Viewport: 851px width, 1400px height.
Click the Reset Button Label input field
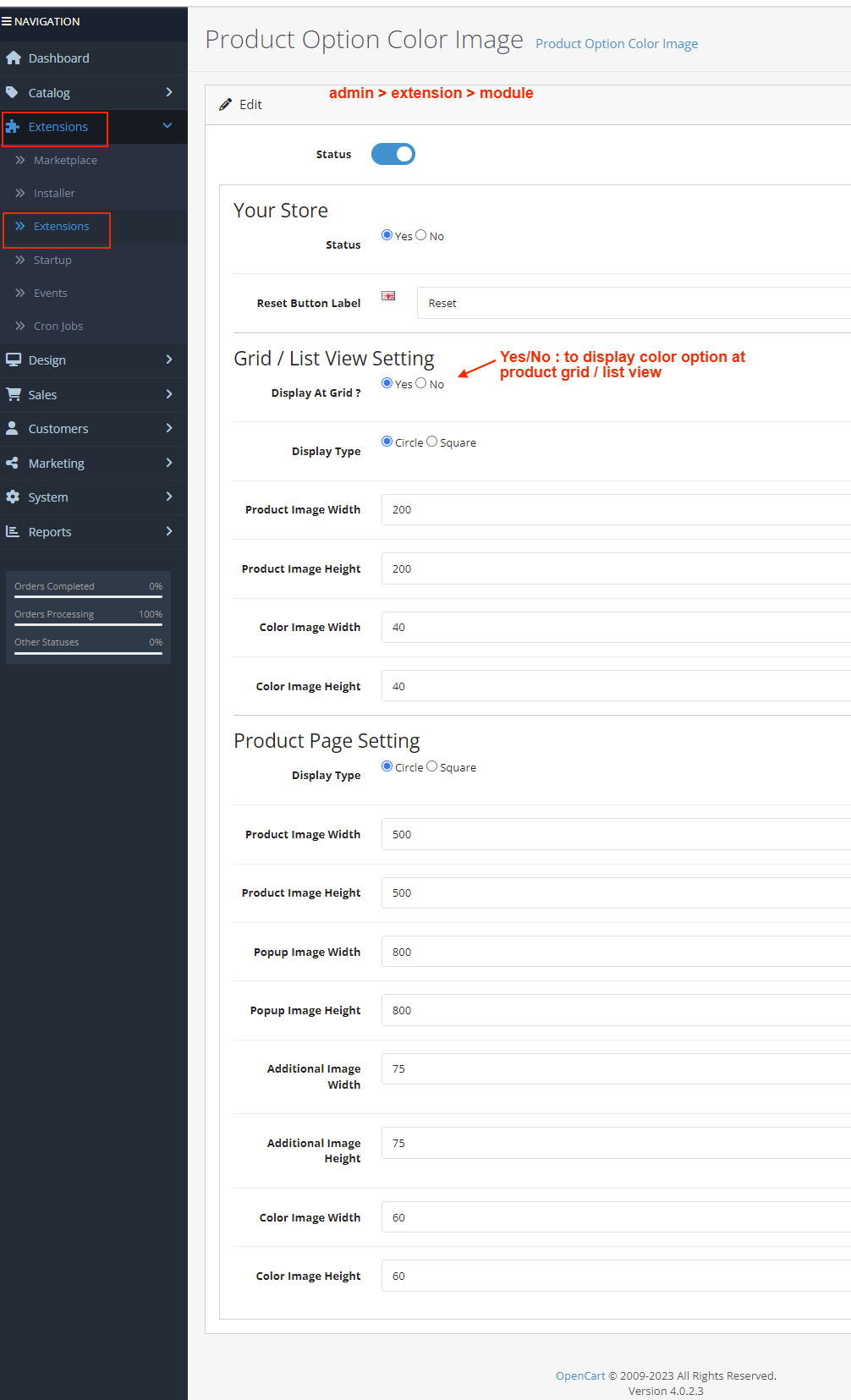pos(633,303)
